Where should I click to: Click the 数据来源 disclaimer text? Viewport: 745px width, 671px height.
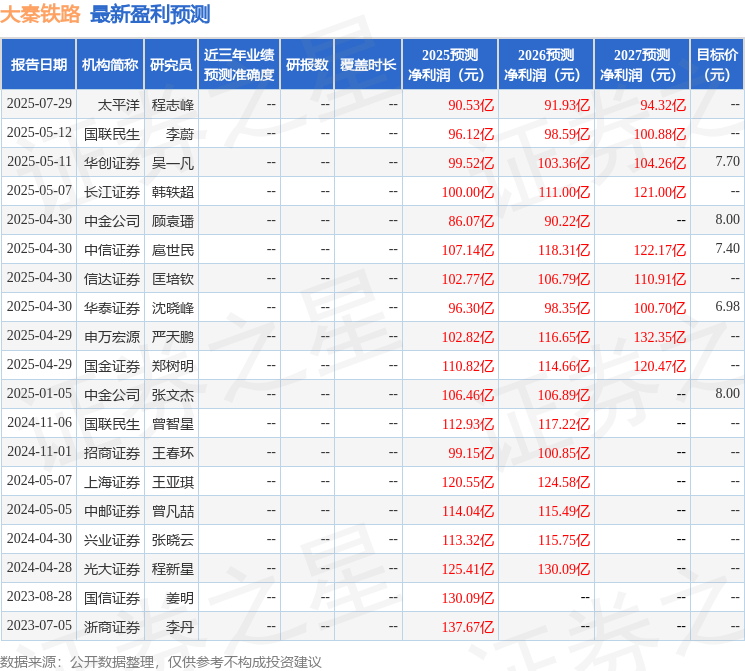tap(161, 661)
